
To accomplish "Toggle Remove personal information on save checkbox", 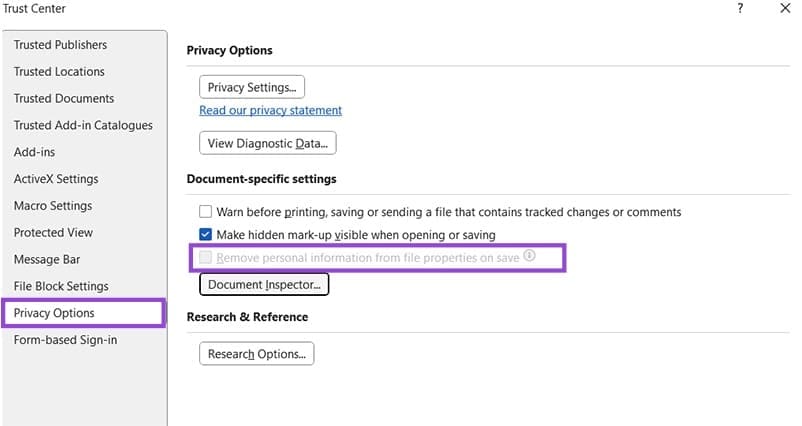I will (x=206, y=258).
